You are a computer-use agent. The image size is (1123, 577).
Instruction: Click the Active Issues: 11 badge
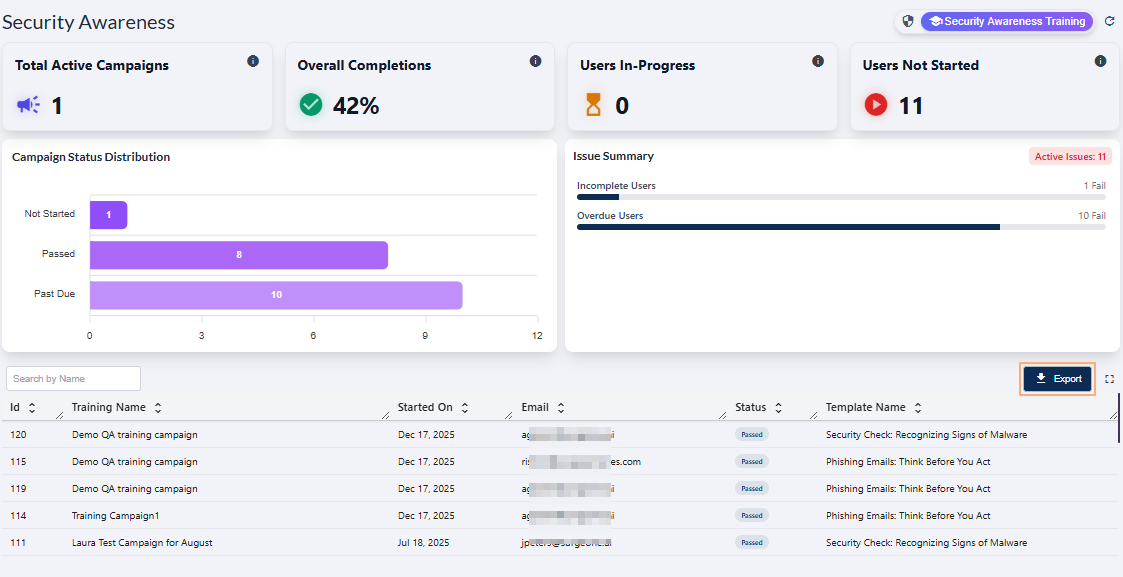tap(1070, 157)
